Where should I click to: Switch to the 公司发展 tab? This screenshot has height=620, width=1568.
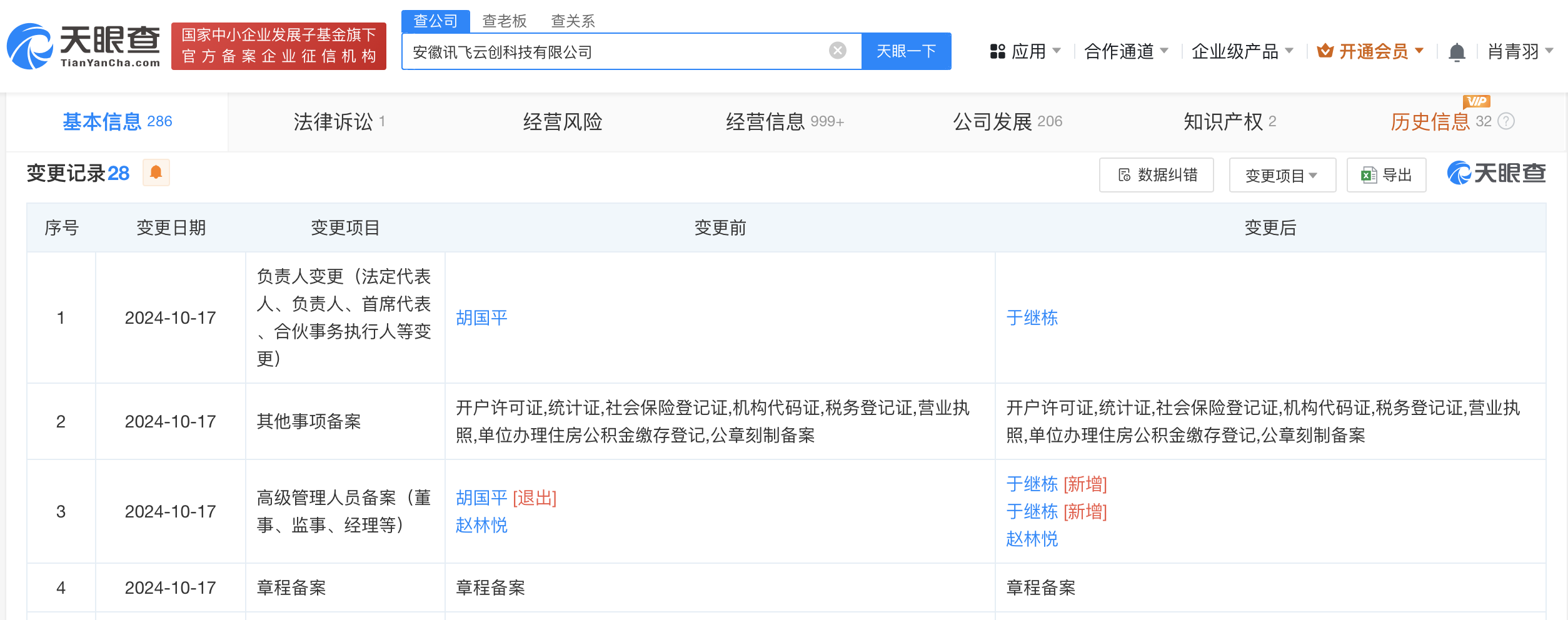coord(1007,121)
